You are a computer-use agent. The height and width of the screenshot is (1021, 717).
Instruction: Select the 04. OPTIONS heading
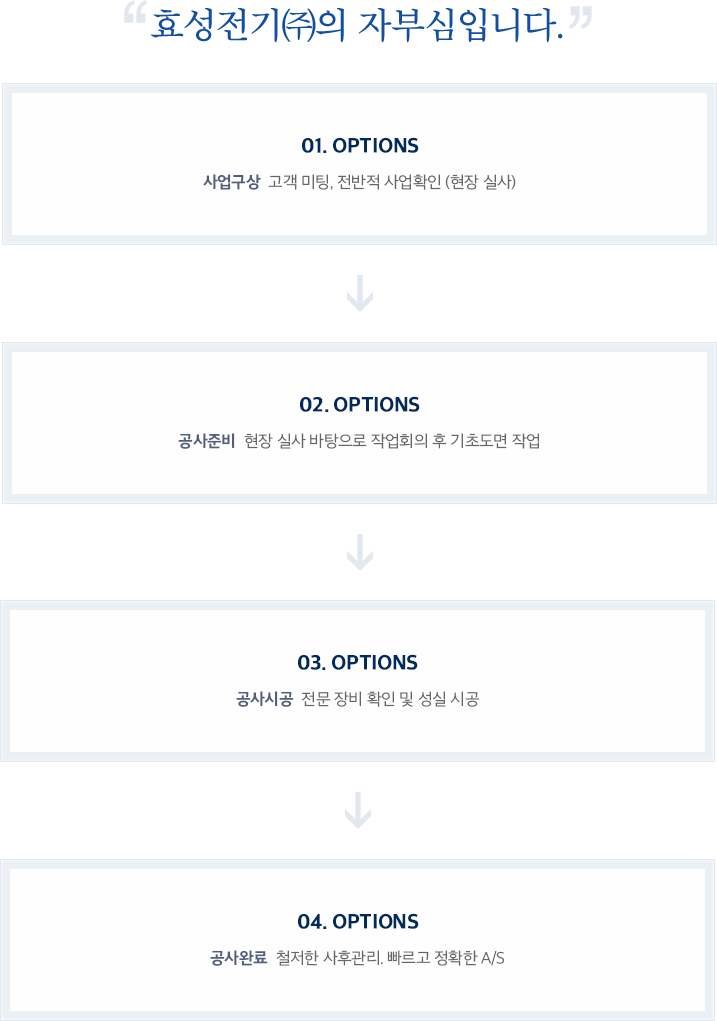pos(358,921)
